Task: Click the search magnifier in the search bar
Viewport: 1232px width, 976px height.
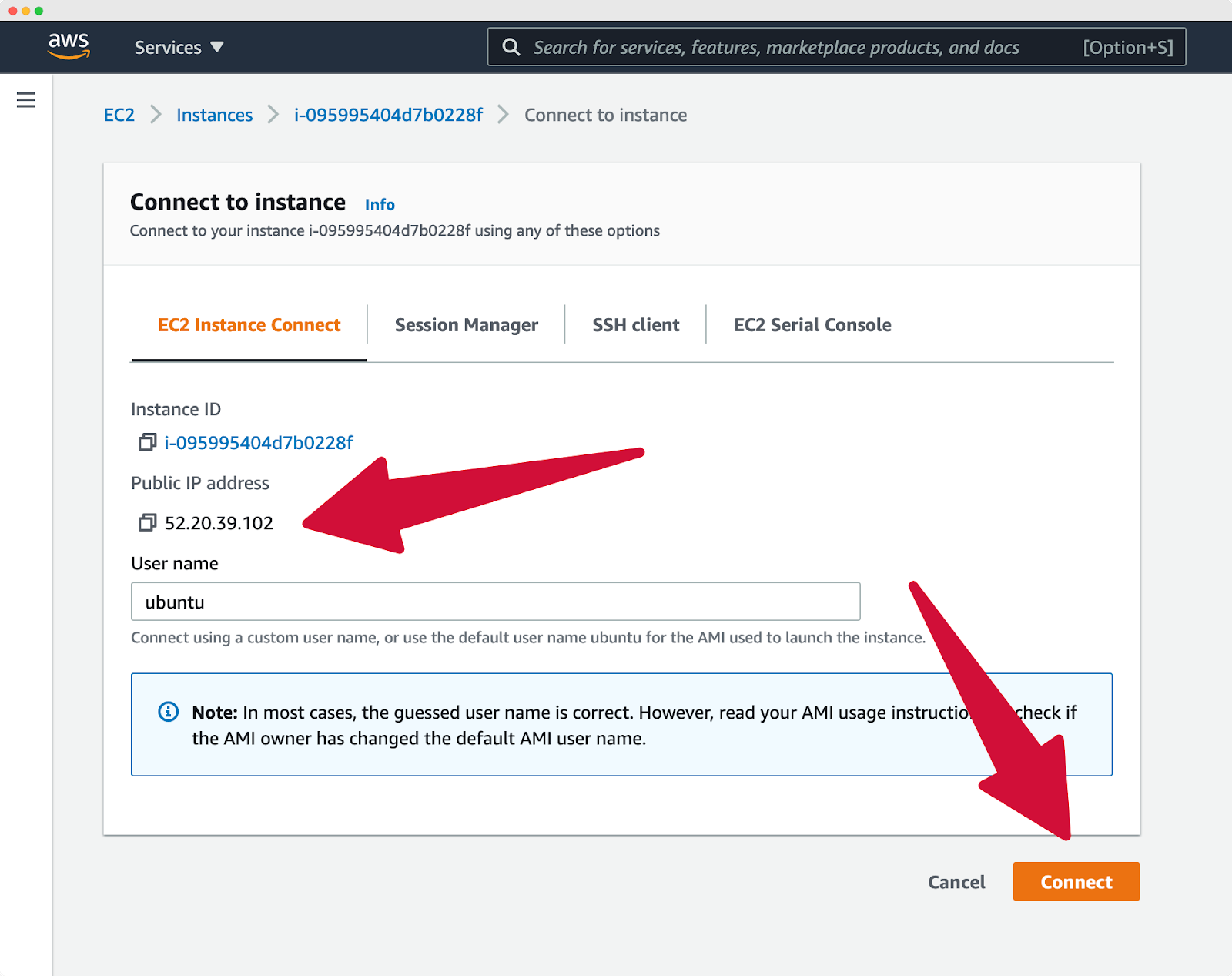Action: 511,47
